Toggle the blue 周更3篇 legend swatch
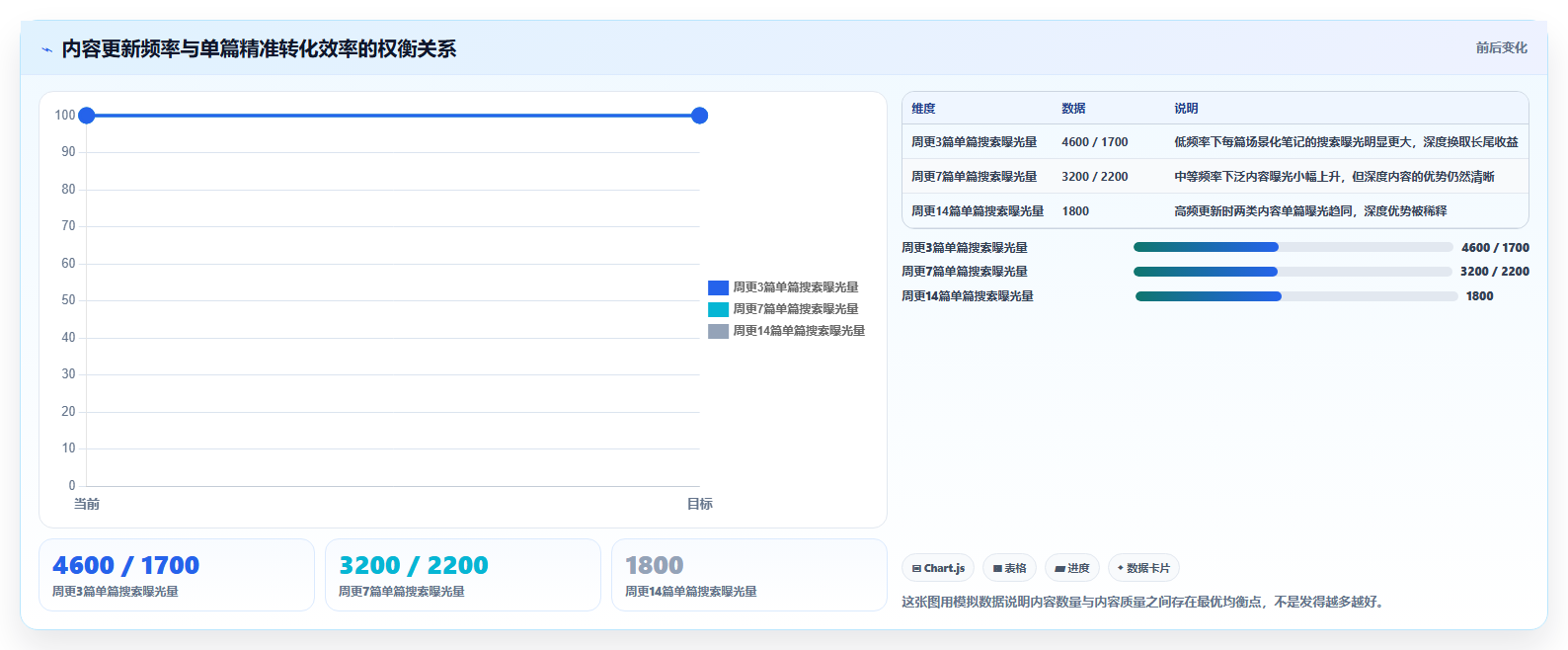1568x650 pixels. [718, 287]
